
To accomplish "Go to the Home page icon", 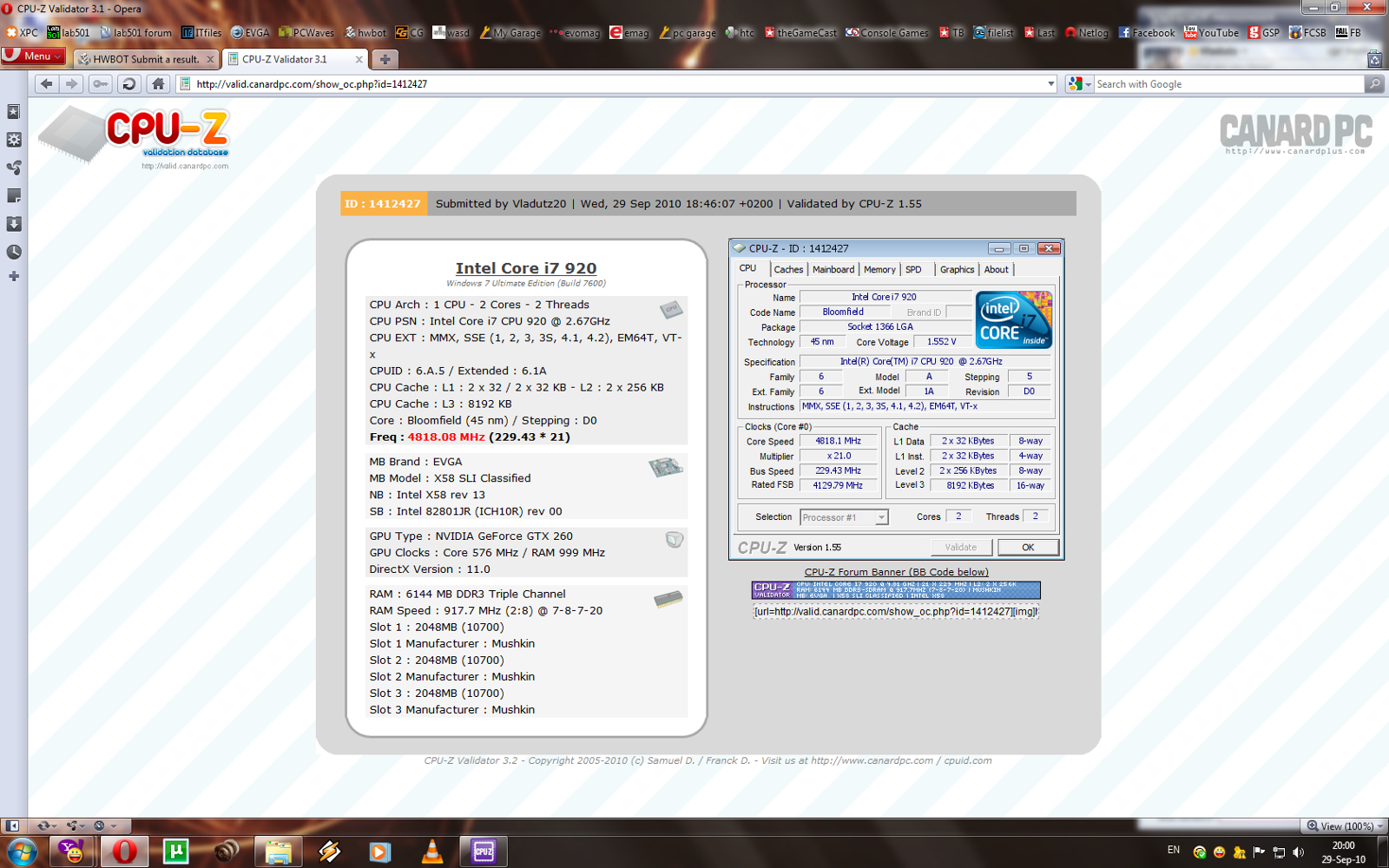I will click(x=157, y=84).
